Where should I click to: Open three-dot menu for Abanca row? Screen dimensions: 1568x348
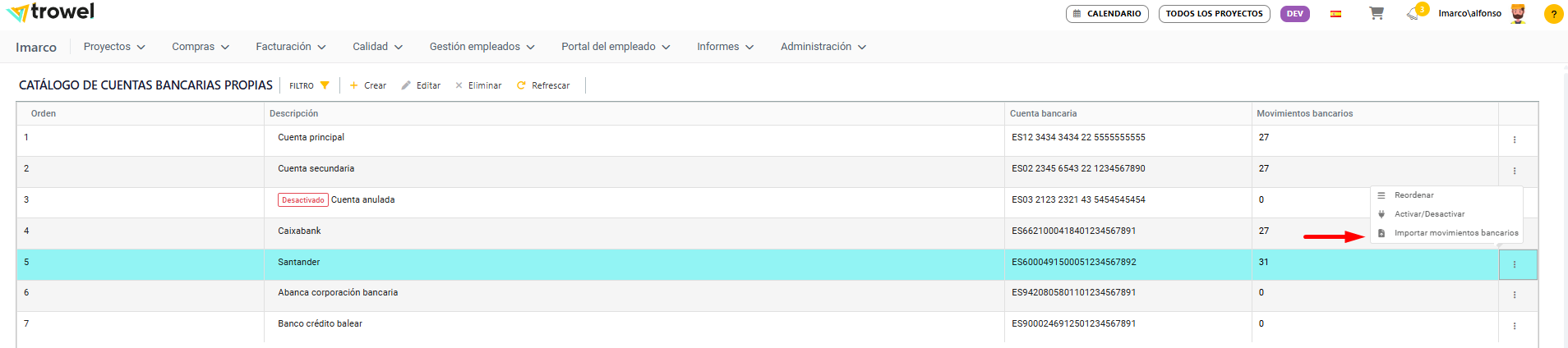(x=1514, y=295)
